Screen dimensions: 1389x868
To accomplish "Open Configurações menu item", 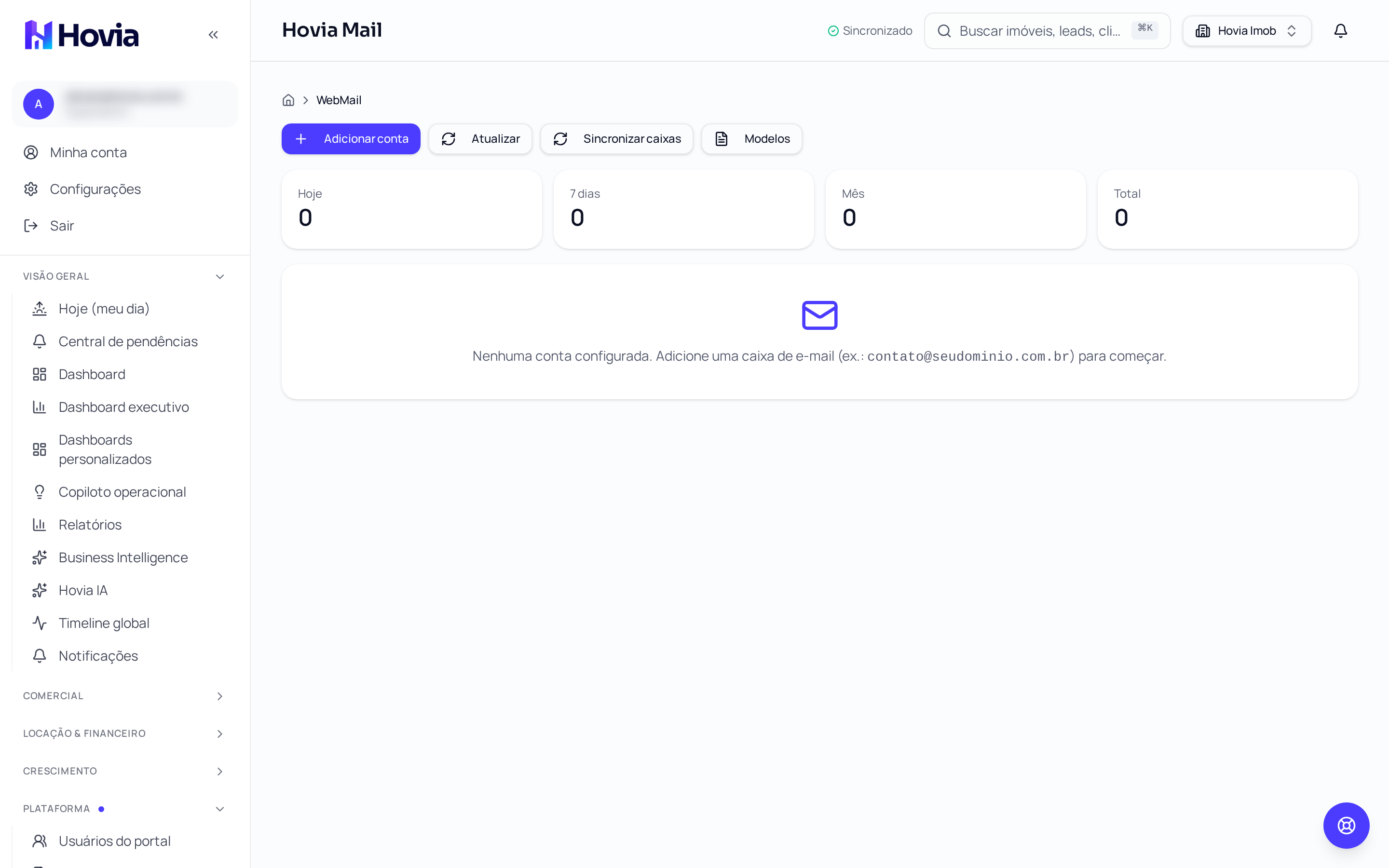I will [124, 189].
